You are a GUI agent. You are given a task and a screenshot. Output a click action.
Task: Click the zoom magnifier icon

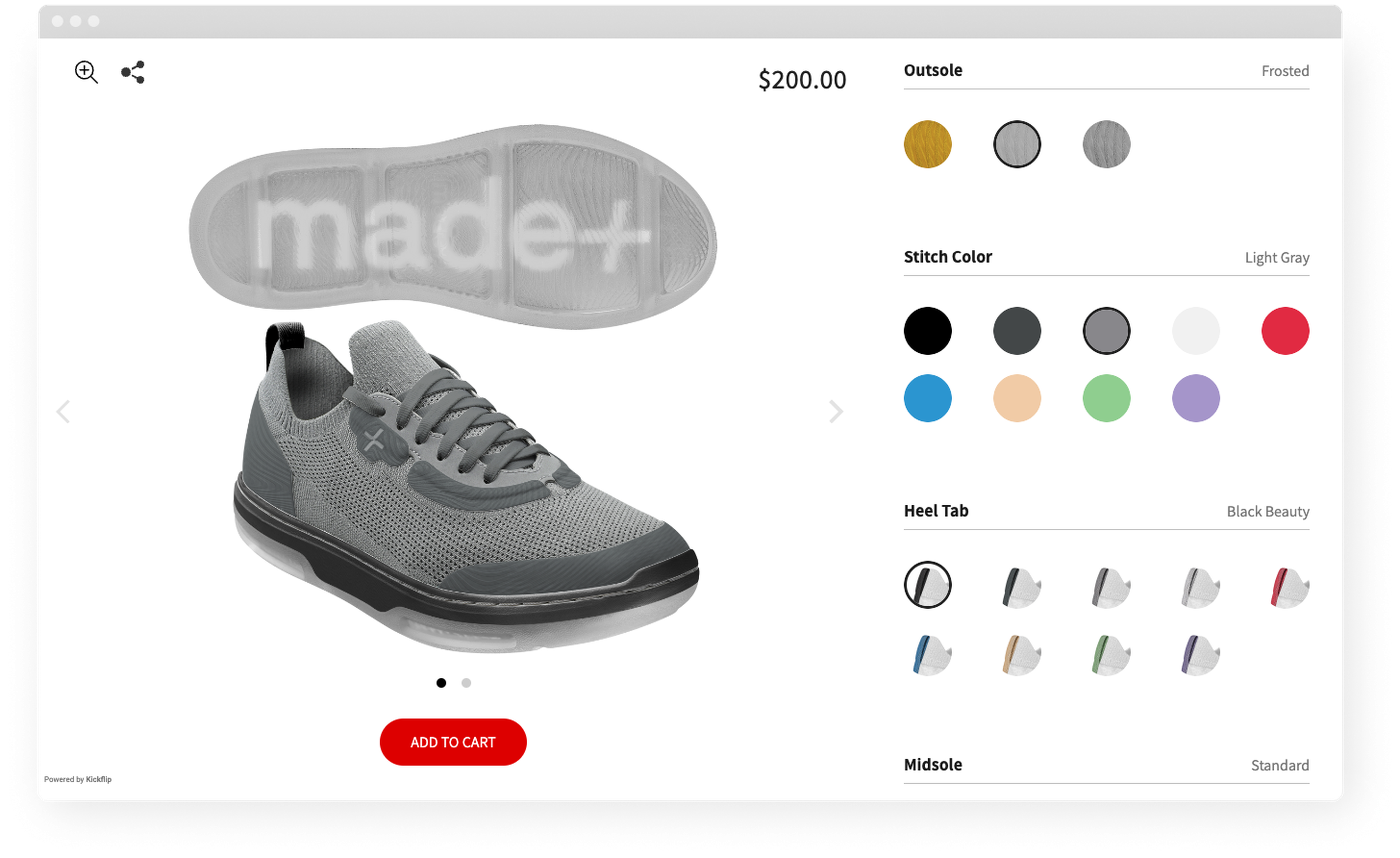click(86, 73)
